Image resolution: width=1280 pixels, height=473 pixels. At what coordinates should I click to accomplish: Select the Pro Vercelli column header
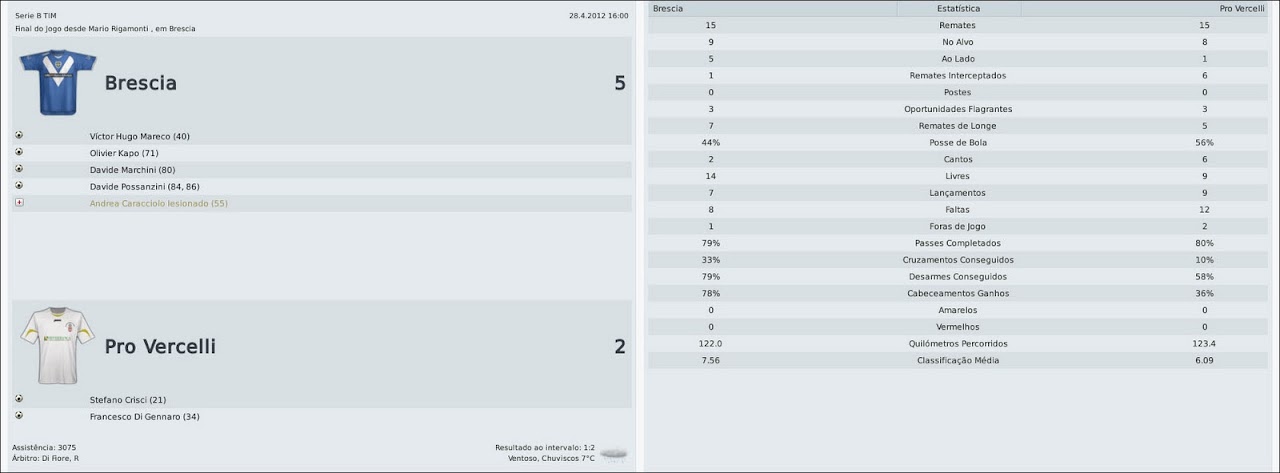(x=1242, y=8)
